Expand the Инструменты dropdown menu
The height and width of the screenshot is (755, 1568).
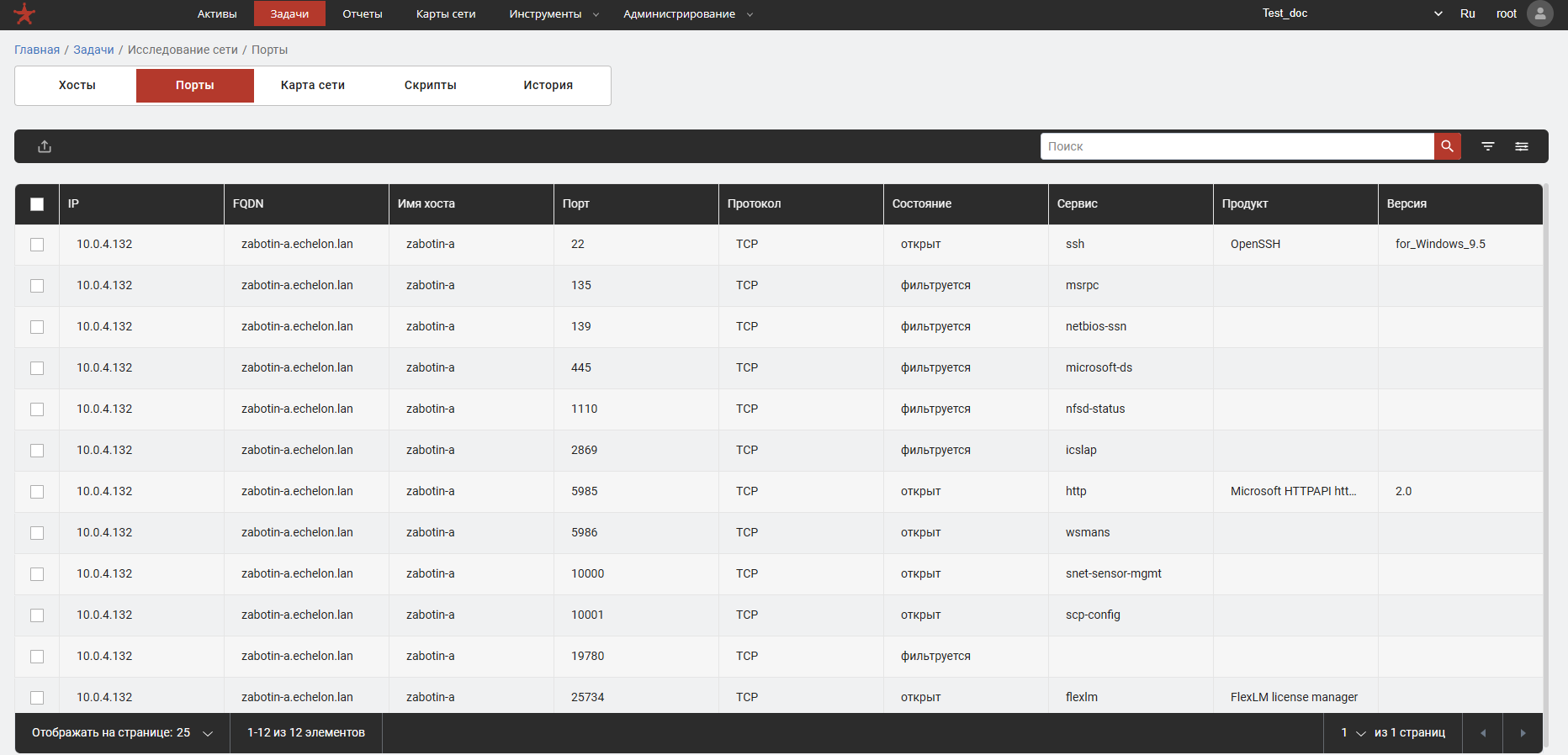[x=554, y=13]
